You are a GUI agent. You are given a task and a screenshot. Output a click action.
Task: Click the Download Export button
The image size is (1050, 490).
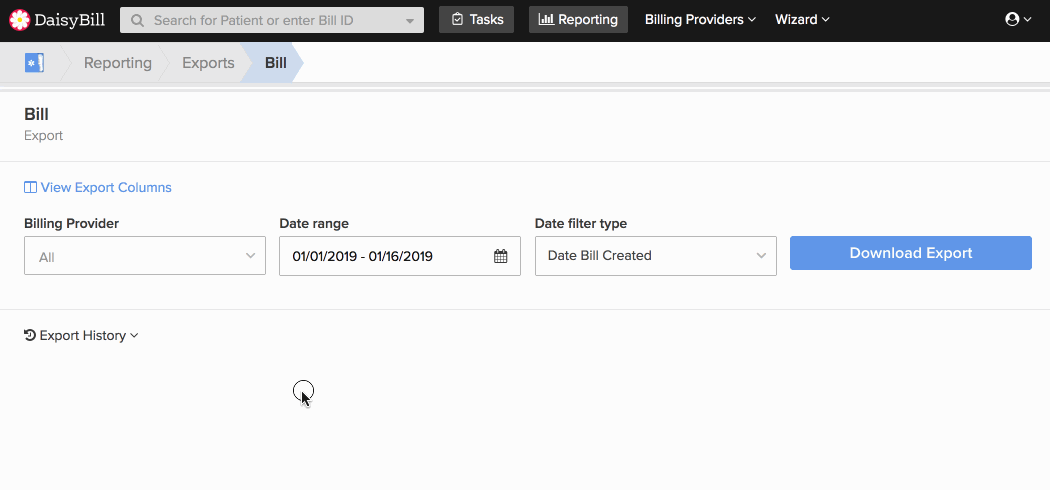(911, 253)
